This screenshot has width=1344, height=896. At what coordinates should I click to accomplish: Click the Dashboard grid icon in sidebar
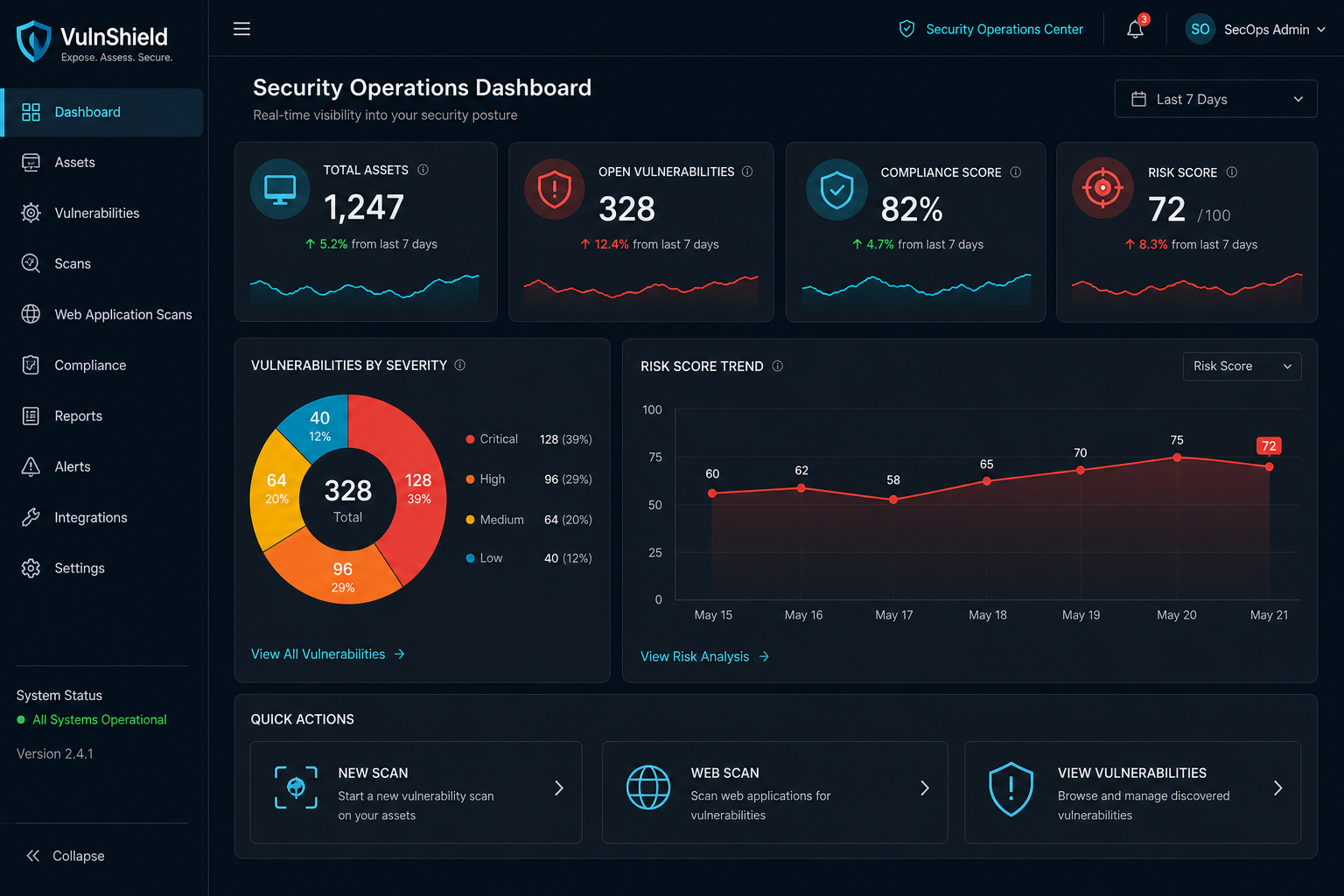[31, 112]
